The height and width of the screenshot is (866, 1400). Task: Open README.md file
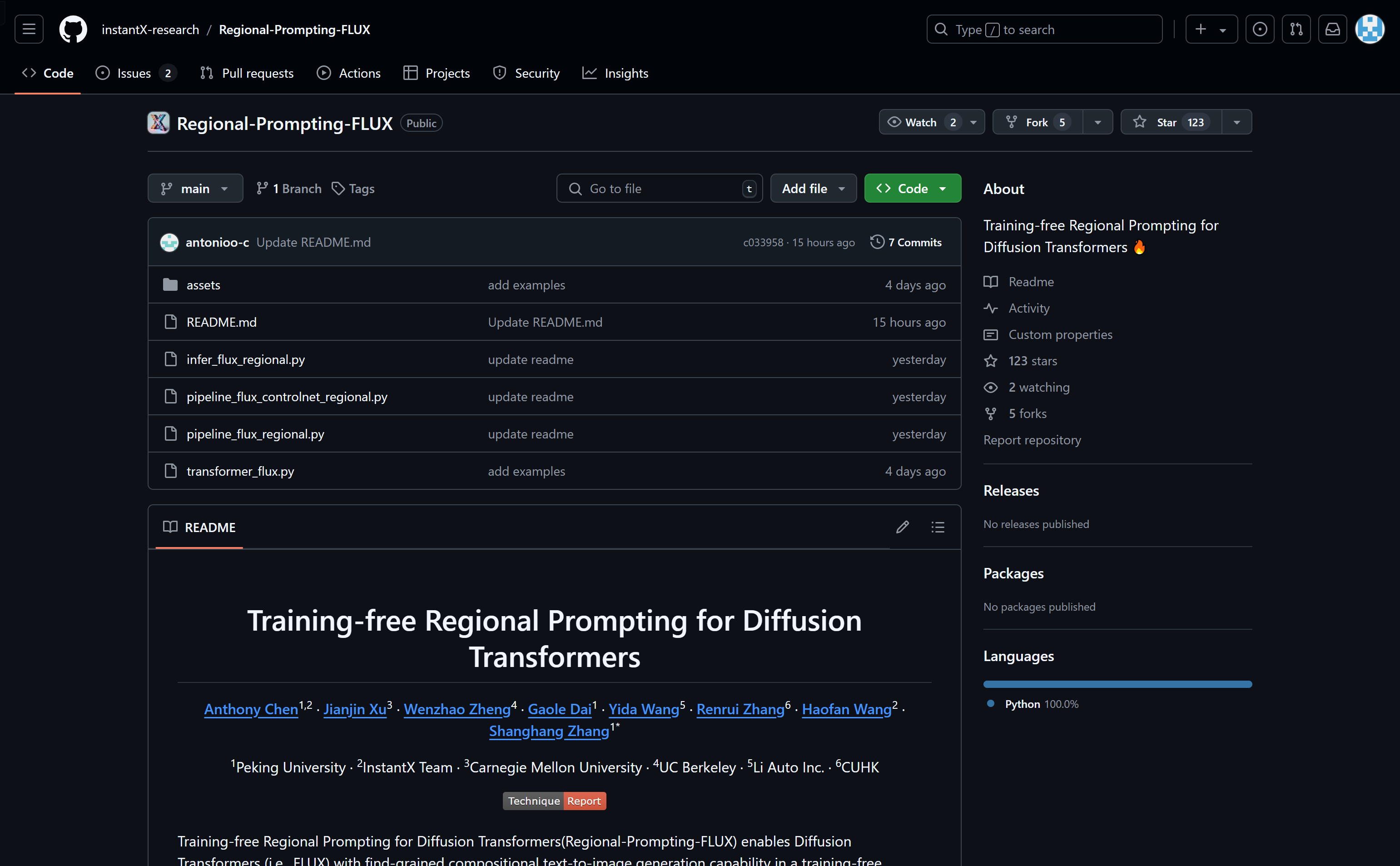[x=222, y=322]
